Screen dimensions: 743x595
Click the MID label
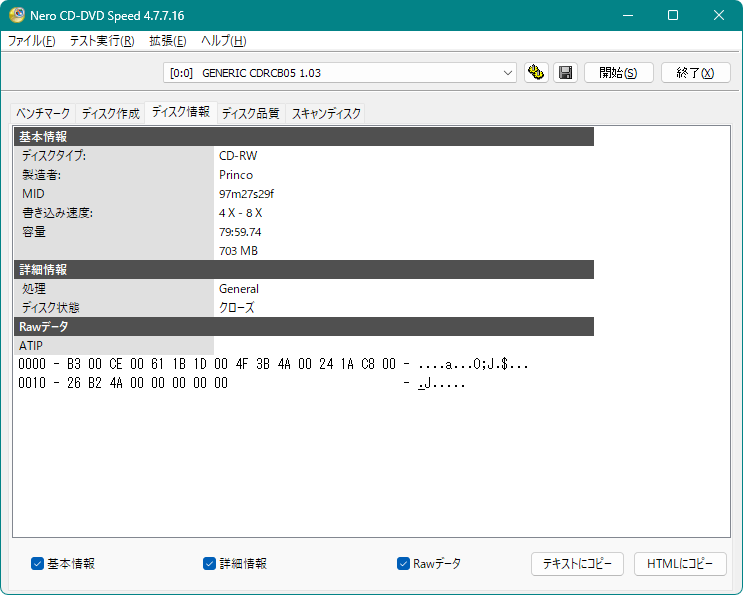click(x=33, y=194)
